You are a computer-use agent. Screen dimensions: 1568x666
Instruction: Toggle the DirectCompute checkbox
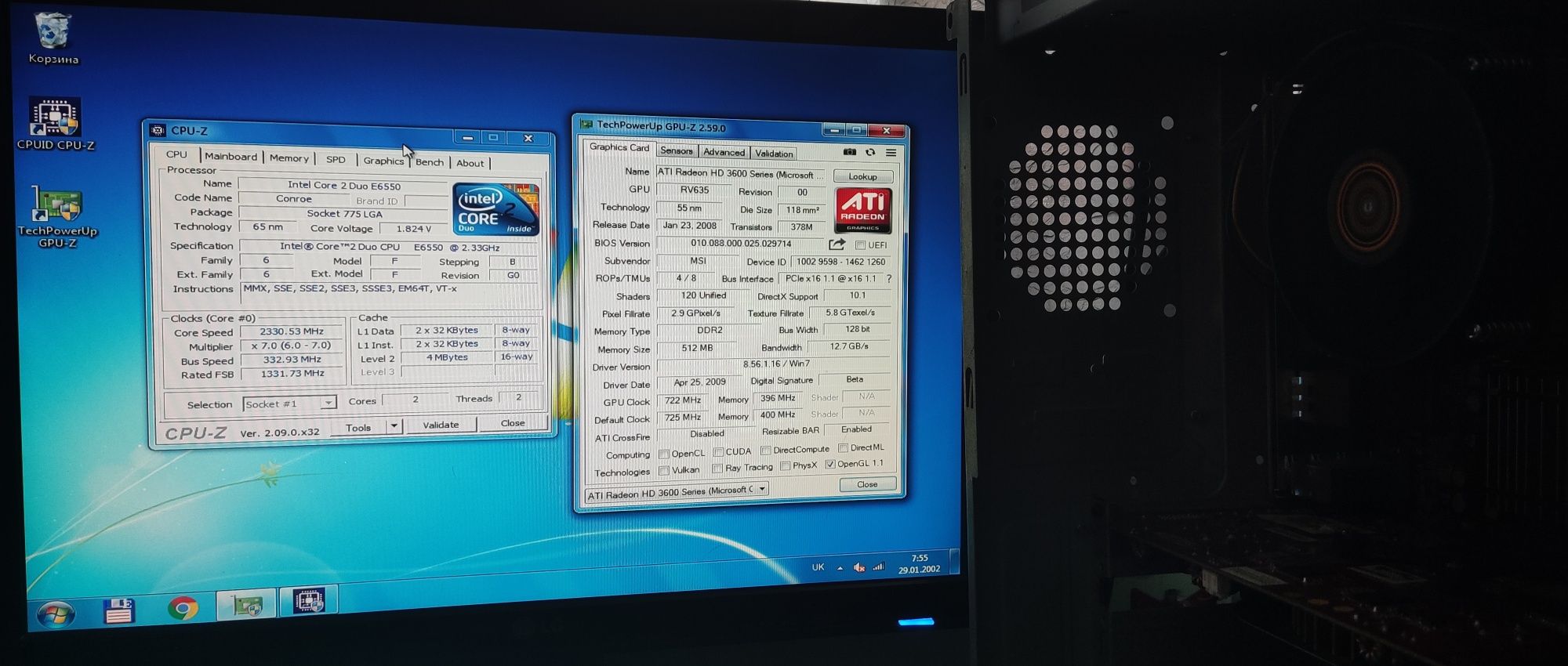[766, 451]
